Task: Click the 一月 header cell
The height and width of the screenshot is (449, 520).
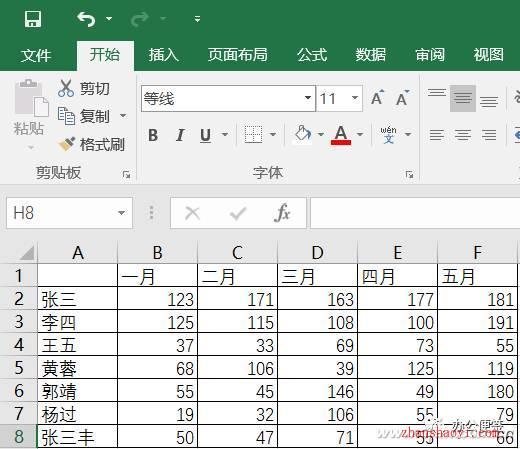Action: pyautogui.click(x=158, y=276)
